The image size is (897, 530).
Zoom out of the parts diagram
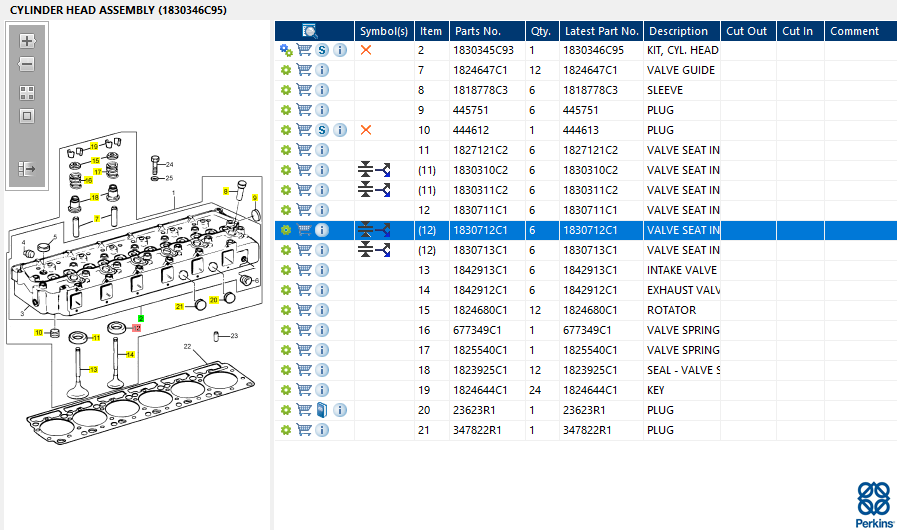tap(27, 65)
